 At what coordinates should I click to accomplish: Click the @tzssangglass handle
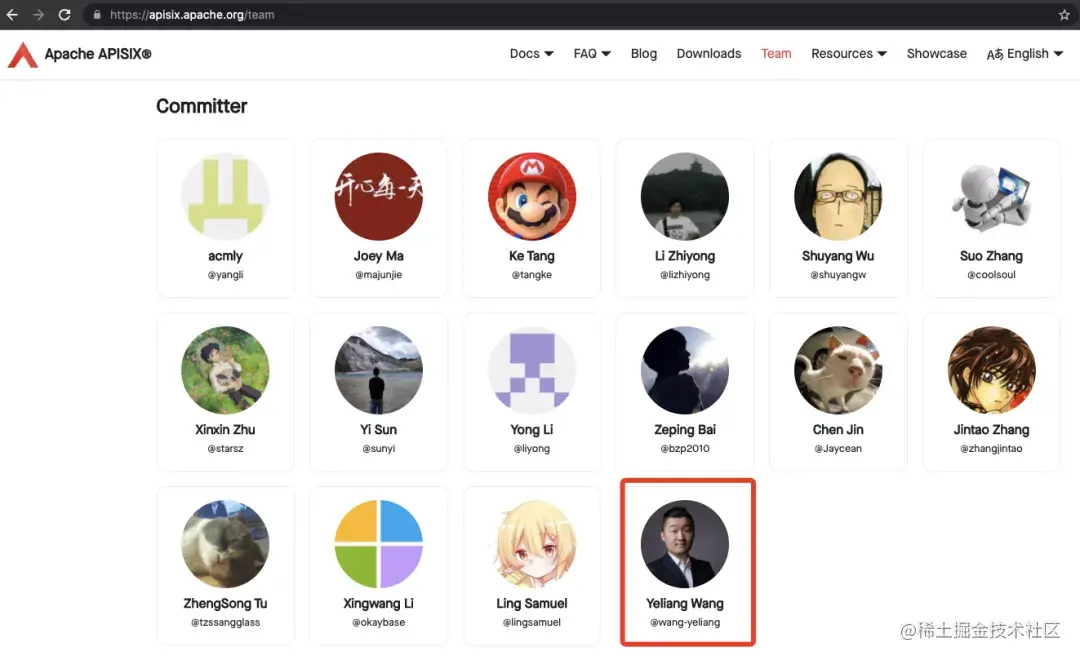[x=225, y=622]
